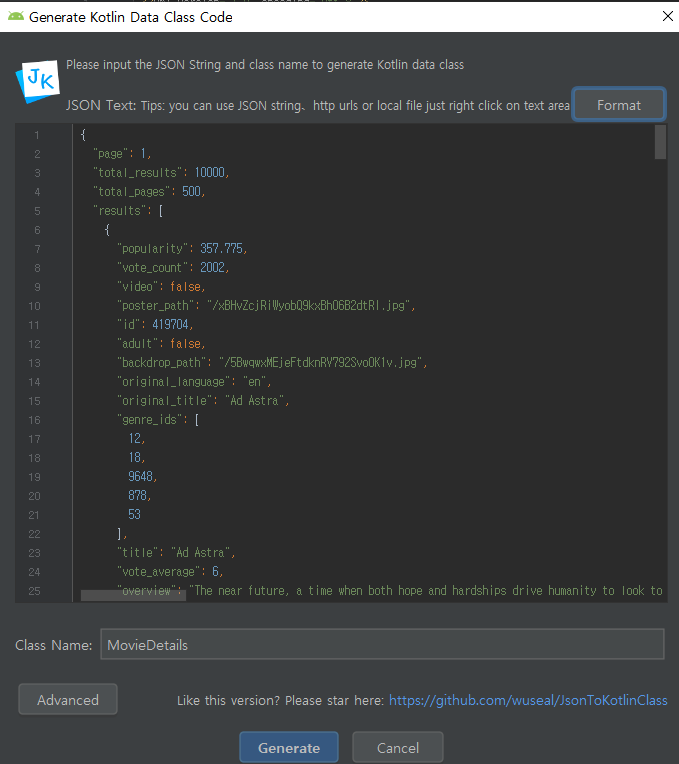The height and width of the screenshot is (764, 679).
Task: Close the Generate Kotlin Data Class dialog
Action: pyautogui.click(x=667, y=16)
